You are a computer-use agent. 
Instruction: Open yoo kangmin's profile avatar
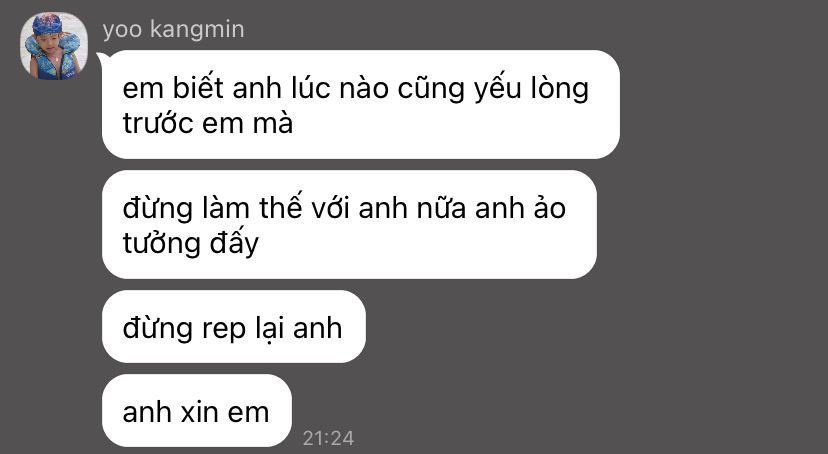coord(53,46)
